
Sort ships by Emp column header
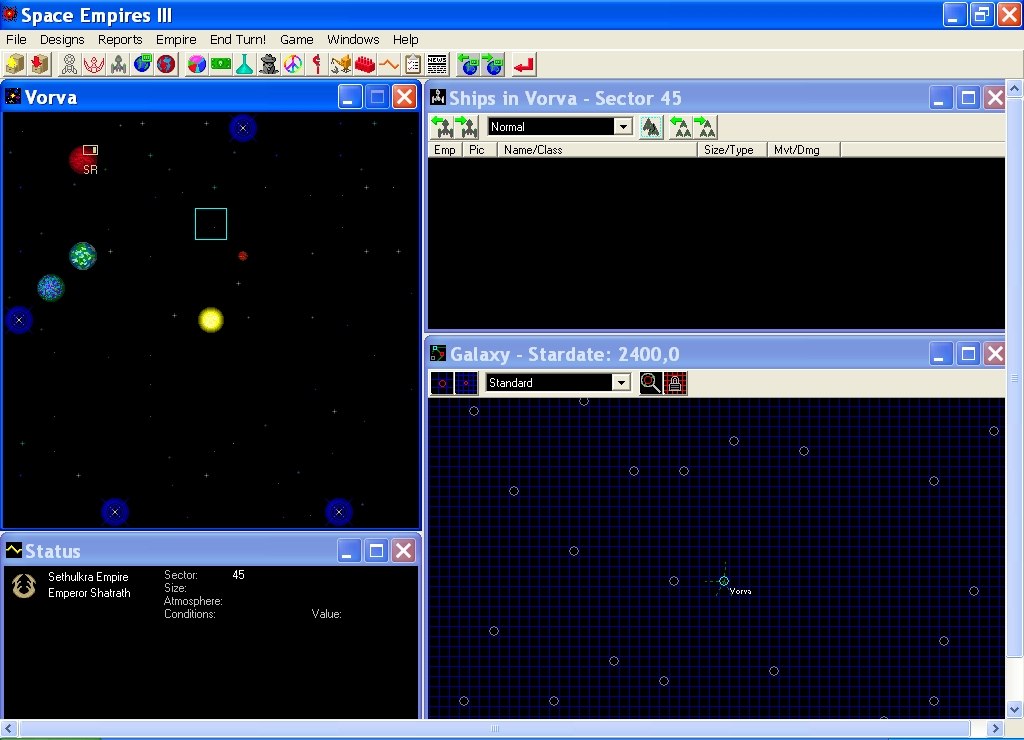coord(445,150)
